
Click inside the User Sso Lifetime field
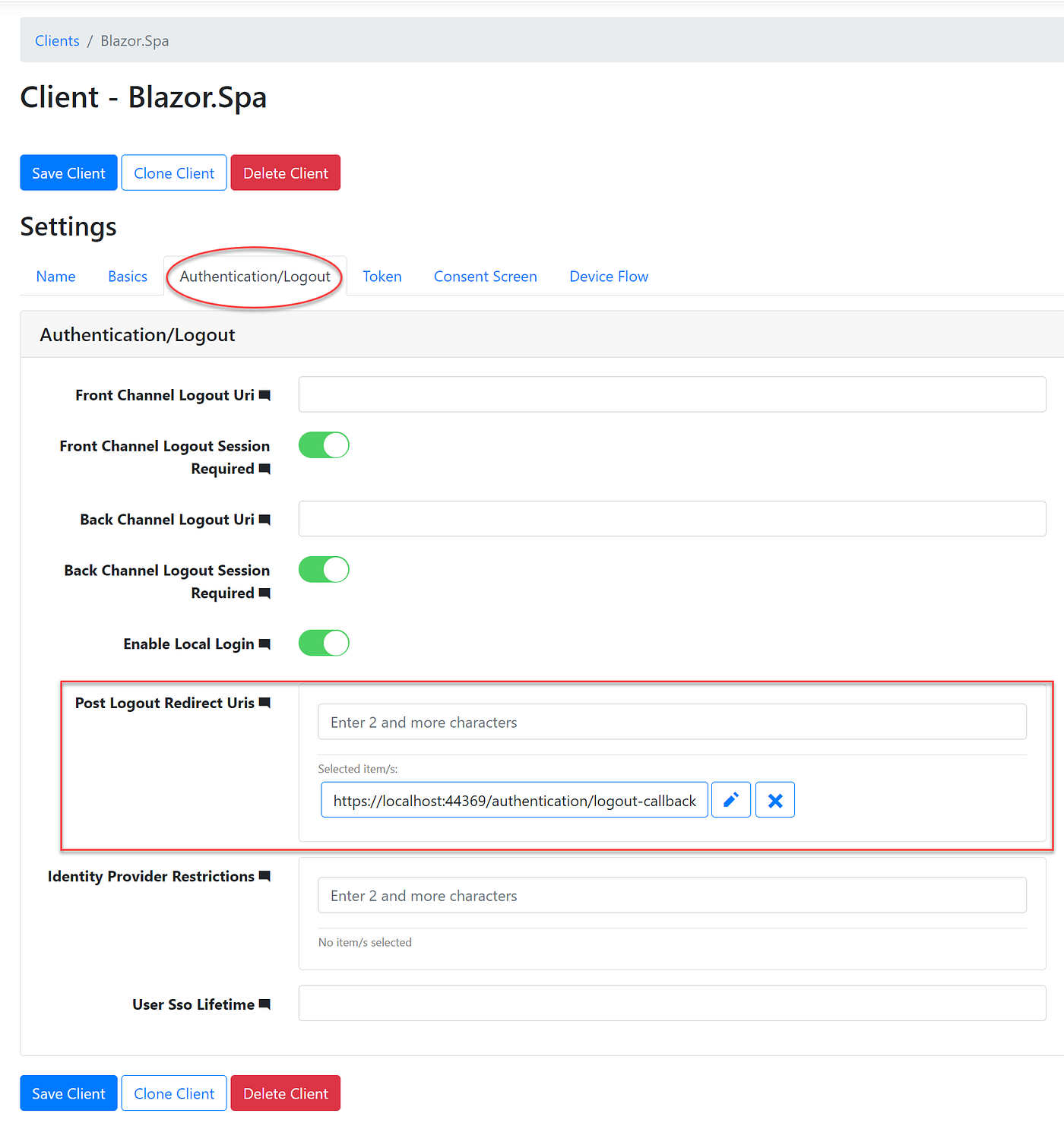672,1003
